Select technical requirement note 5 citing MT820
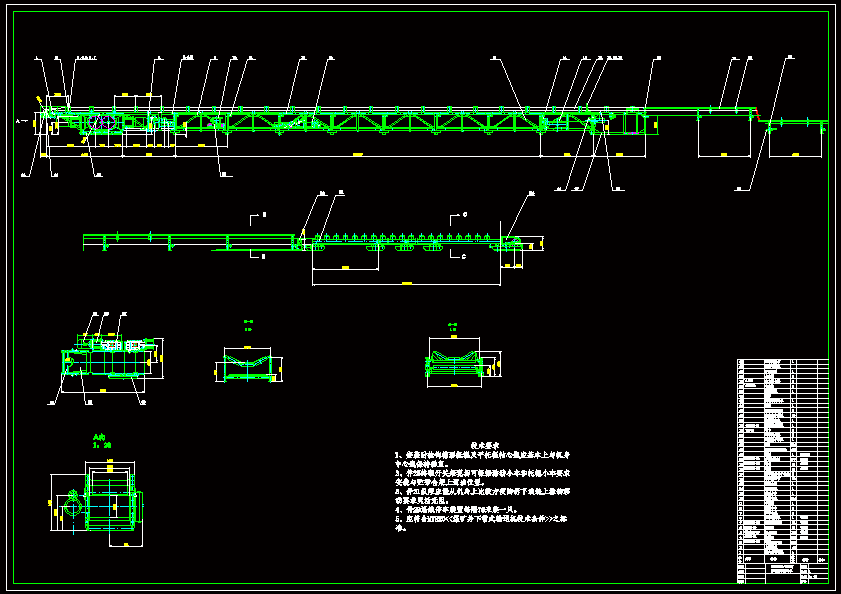Image resolution: width=841 pixels, height=594 pixels. [x=481, y=524]
